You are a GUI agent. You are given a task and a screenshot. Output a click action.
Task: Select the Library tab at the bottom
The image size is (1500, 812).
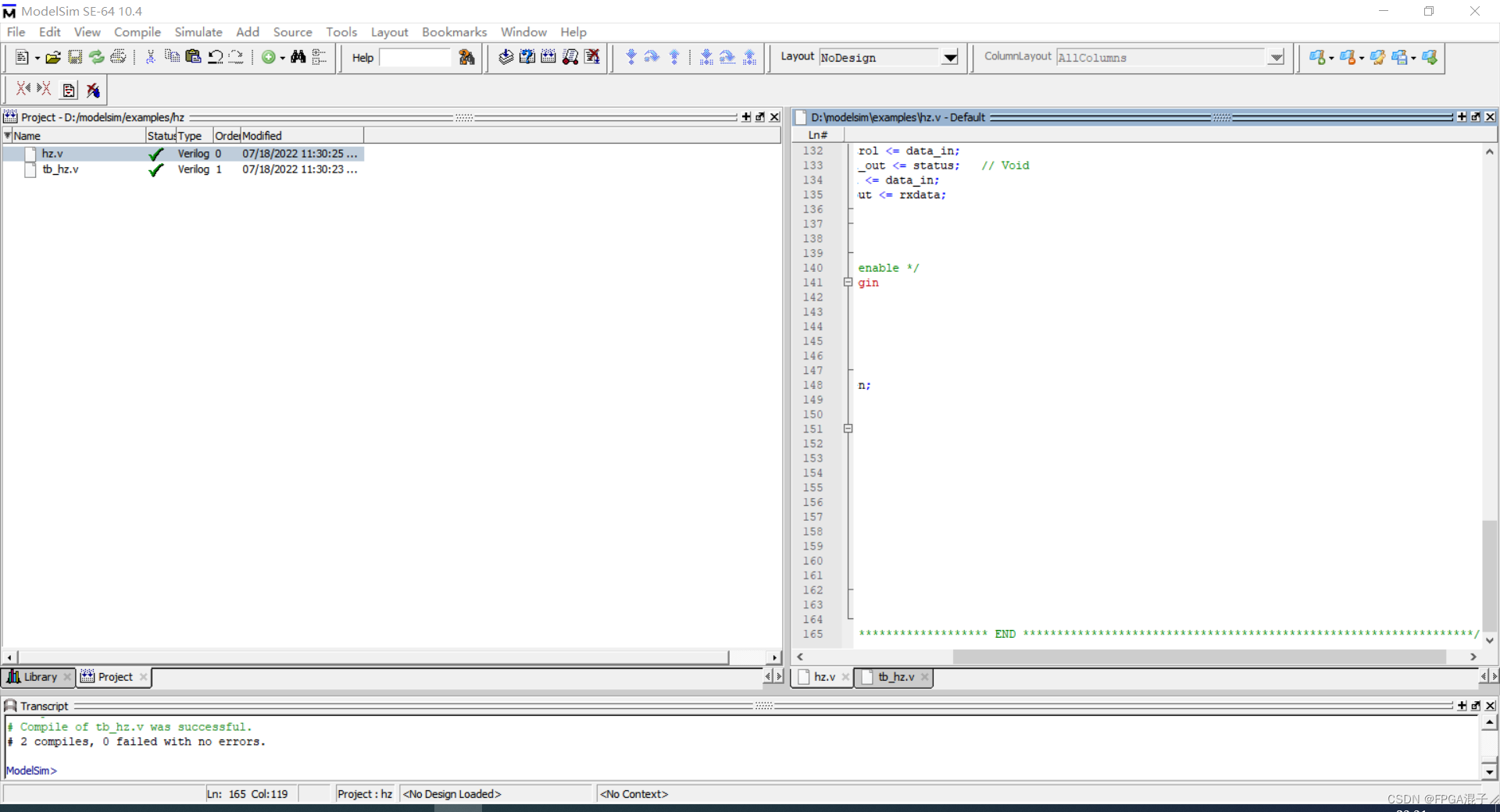click(x=39, y=677)
